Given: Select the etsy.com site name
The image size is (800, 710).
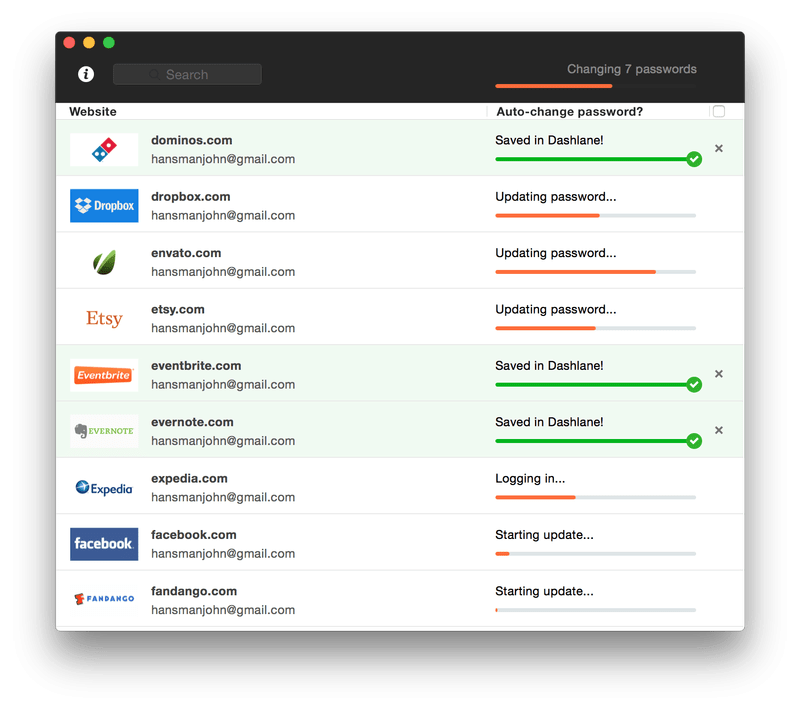Looking at the screenshot, I should pyautogui.click(x=178, y=309).
